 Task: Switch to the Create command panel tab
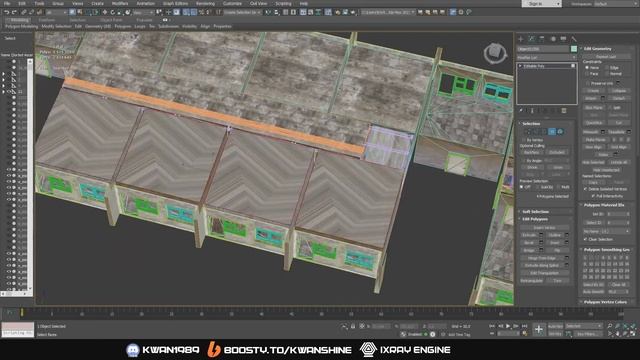pyautogui.click(x=521, y=39)
